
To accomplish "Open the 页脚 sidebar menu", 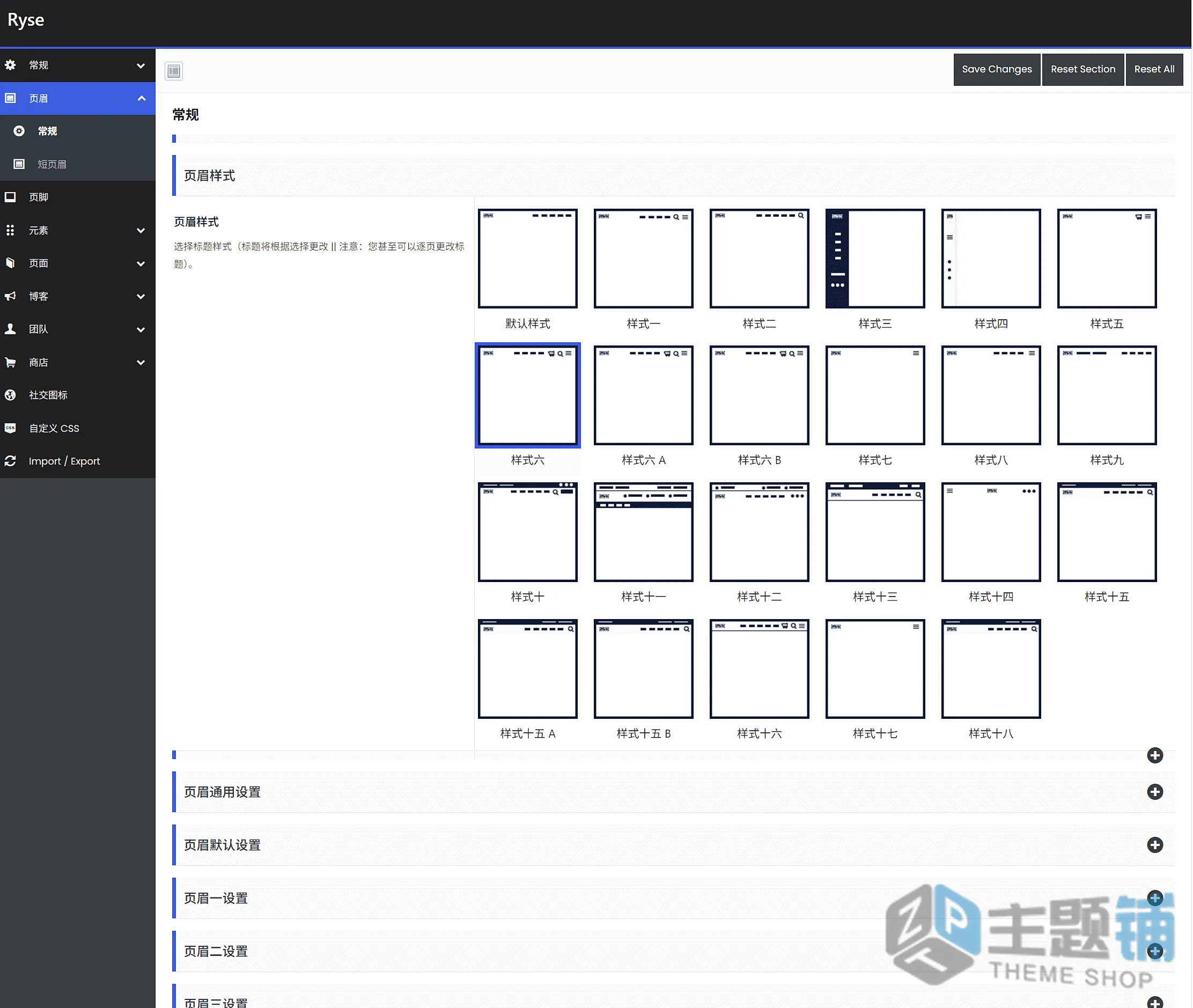I will pos(78,197).
